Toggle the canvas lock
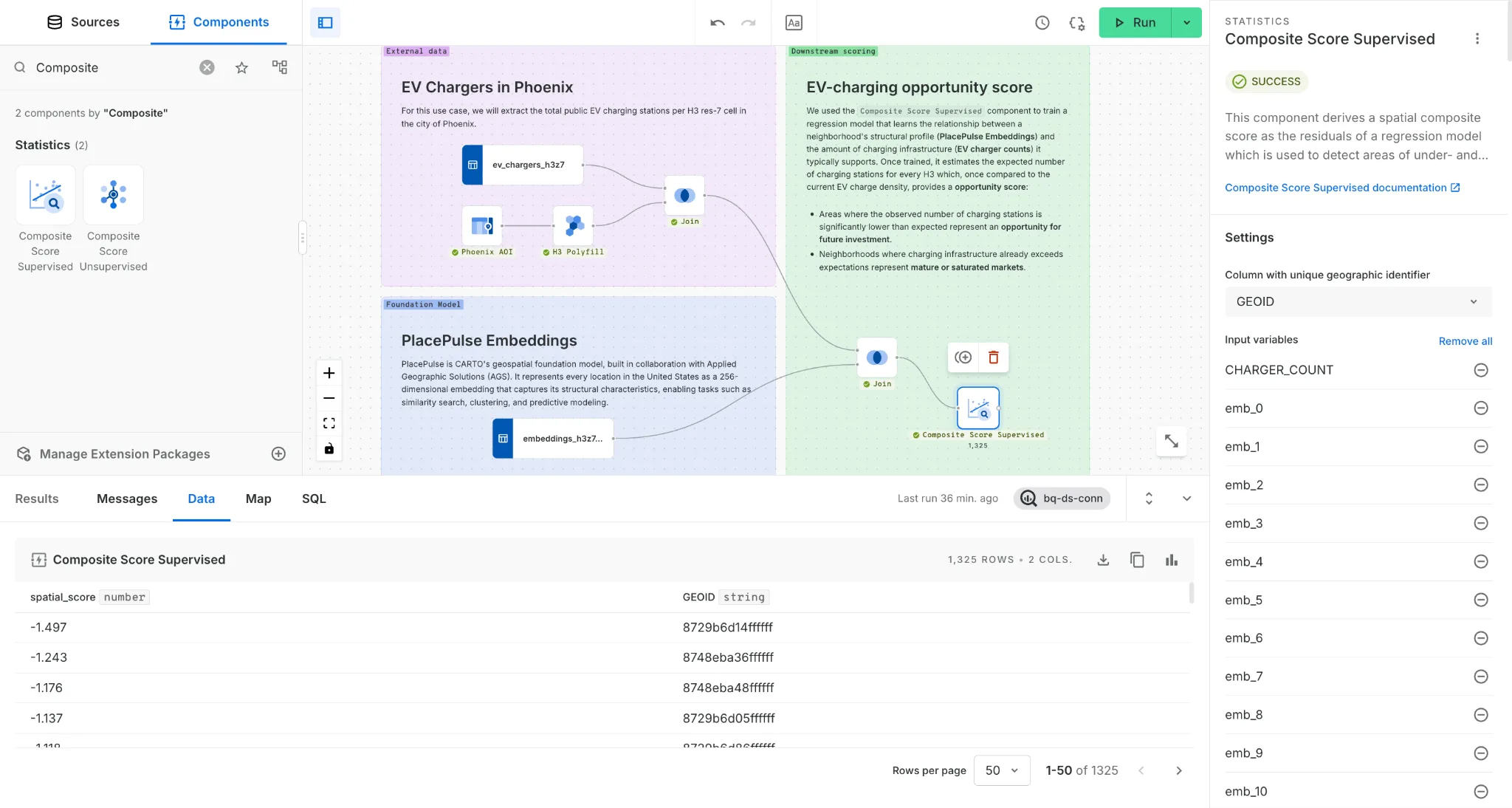The height and width of the screenshot is (808, 1512). click(x=329, y=448)
